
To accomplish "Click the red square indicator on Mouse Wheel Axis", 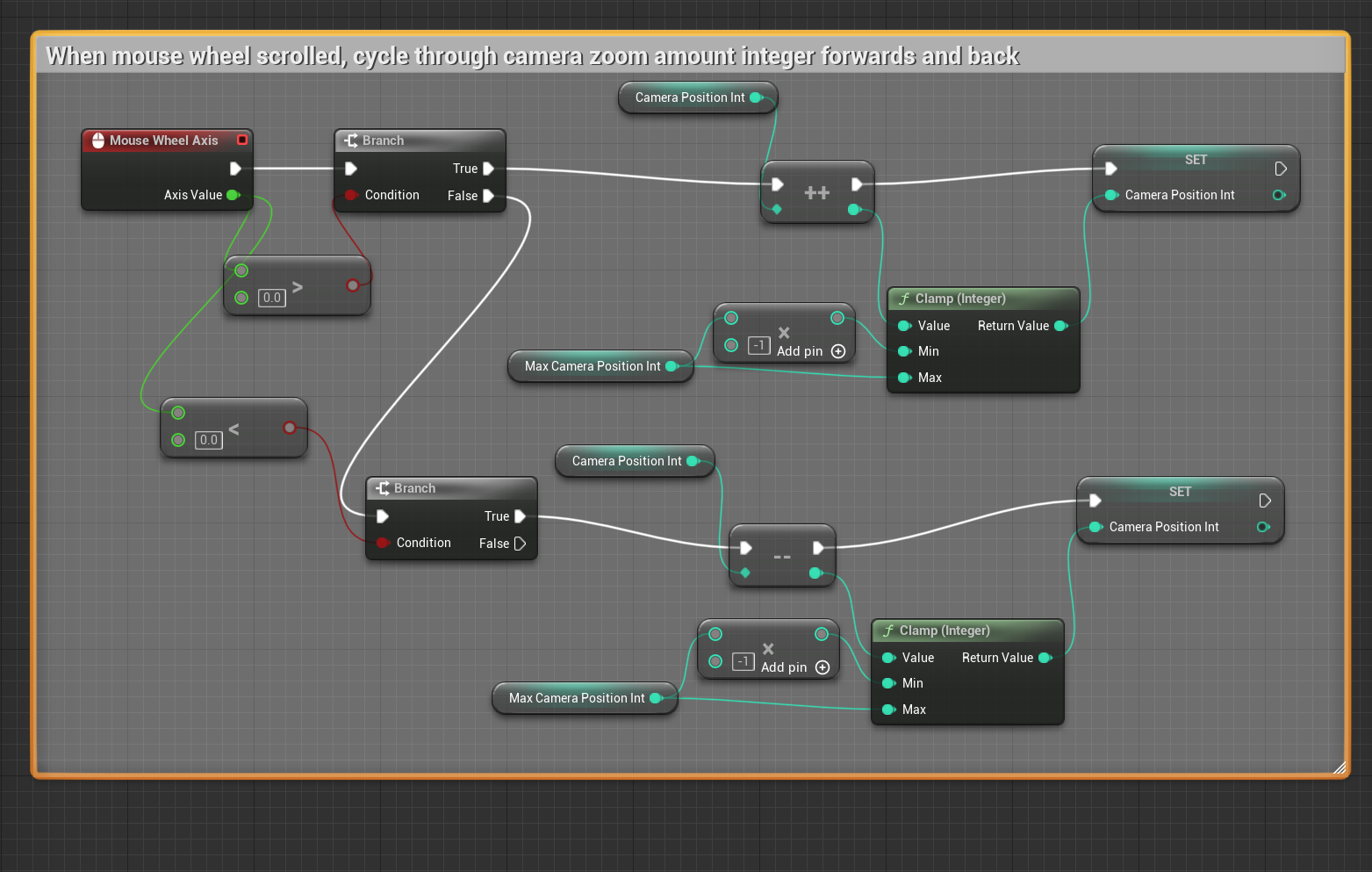I will pos(242,140).
